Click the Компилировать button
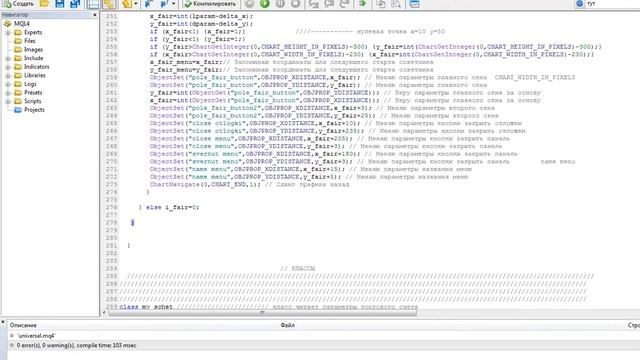 [210, 4]
